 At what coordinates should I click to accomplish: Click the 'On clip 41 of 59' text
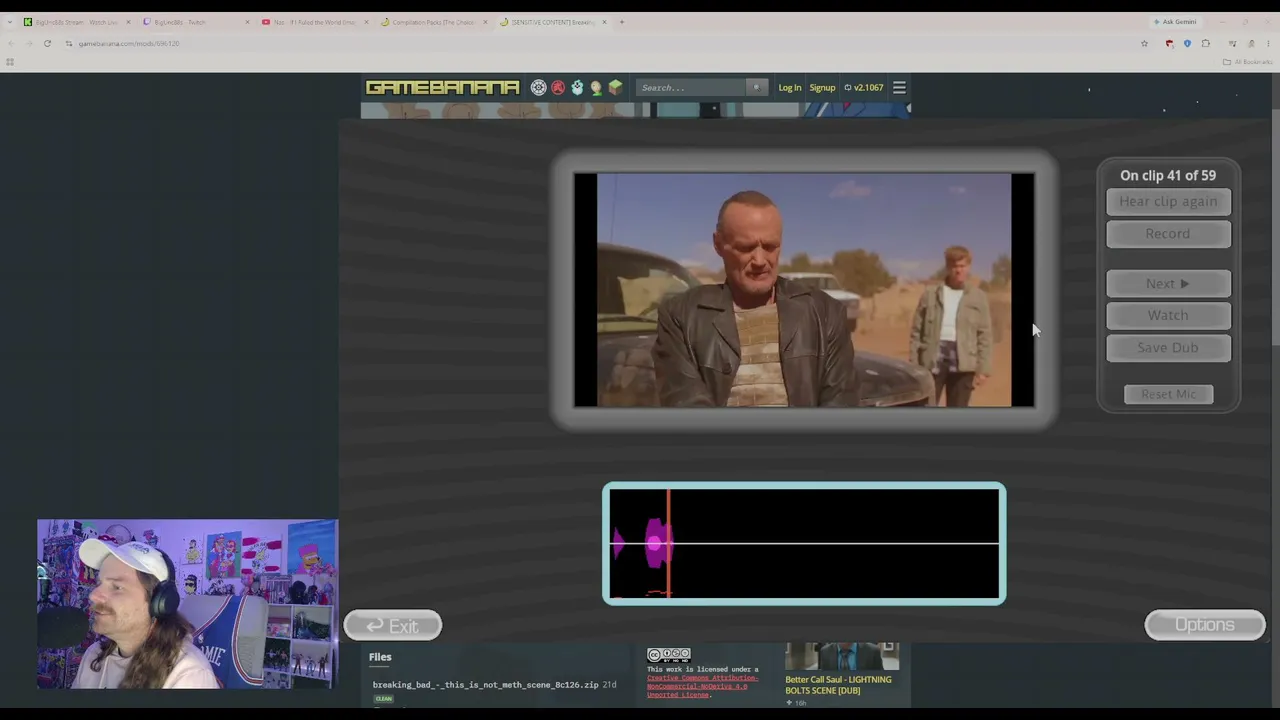click(1168, 176)
